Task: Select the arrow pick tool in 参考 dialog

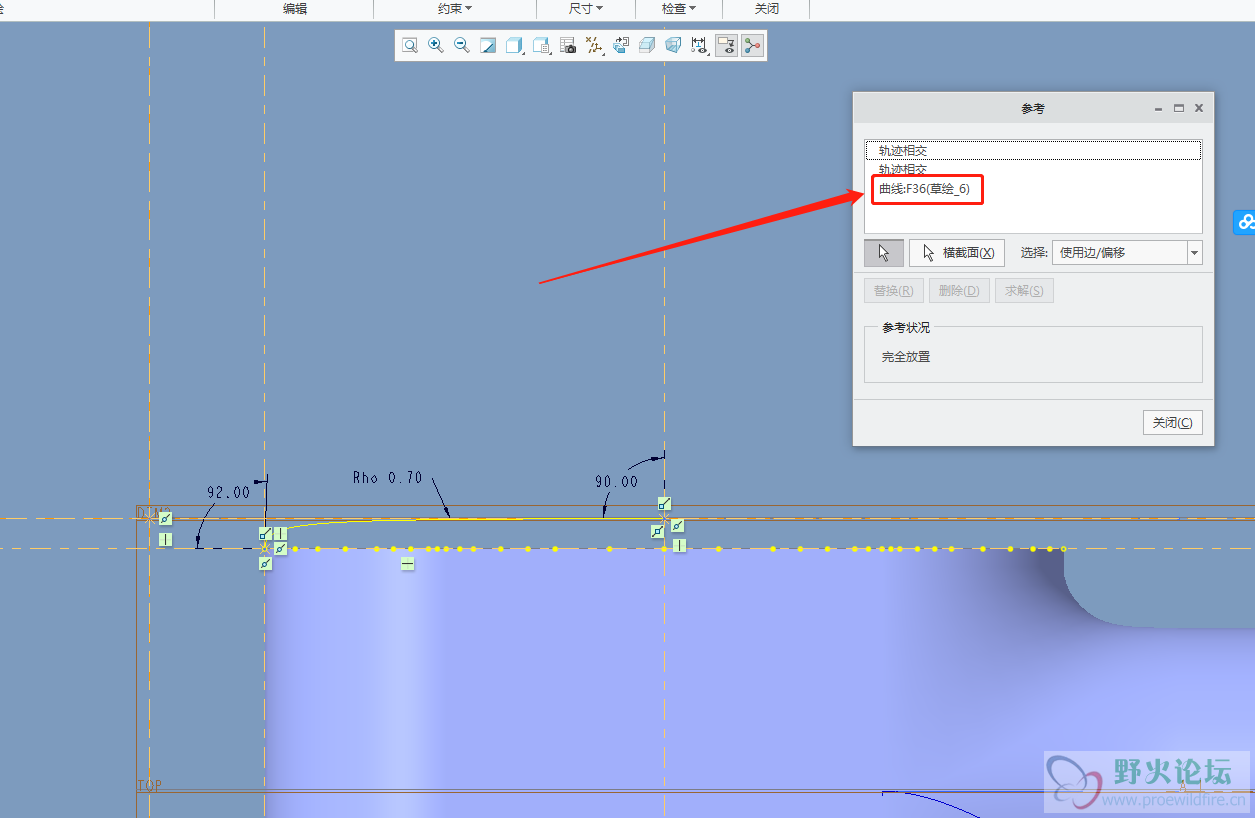Action: [x=884, y=253]
